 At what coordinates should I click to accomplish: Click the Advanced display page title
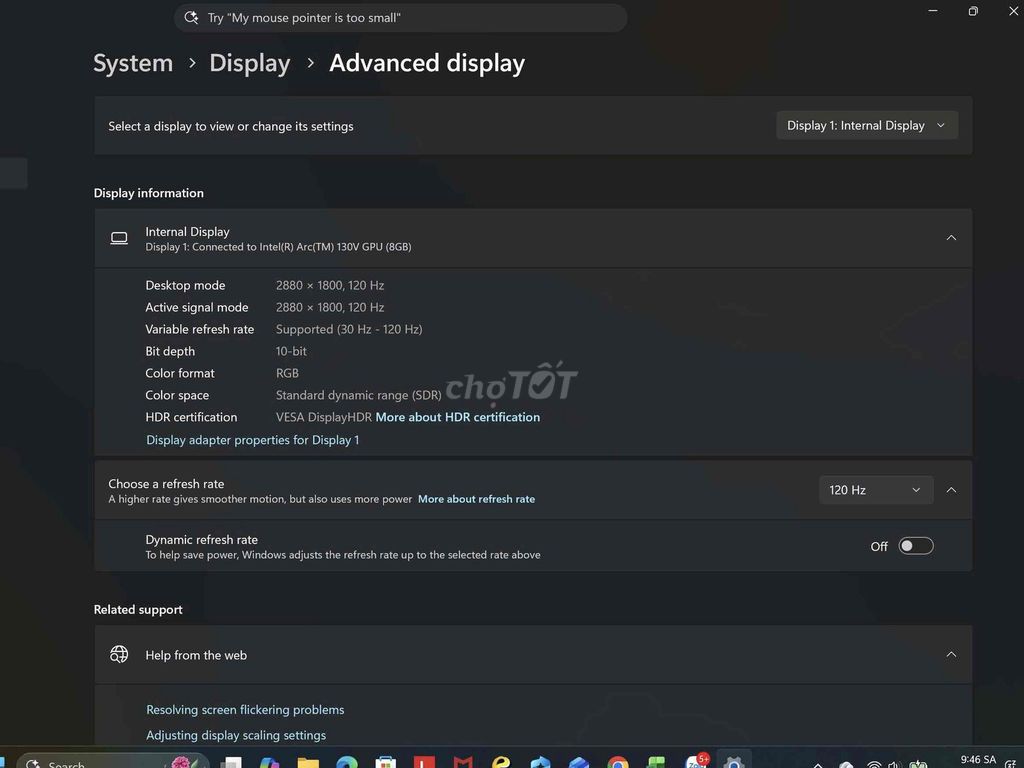[x=427, y=63]
